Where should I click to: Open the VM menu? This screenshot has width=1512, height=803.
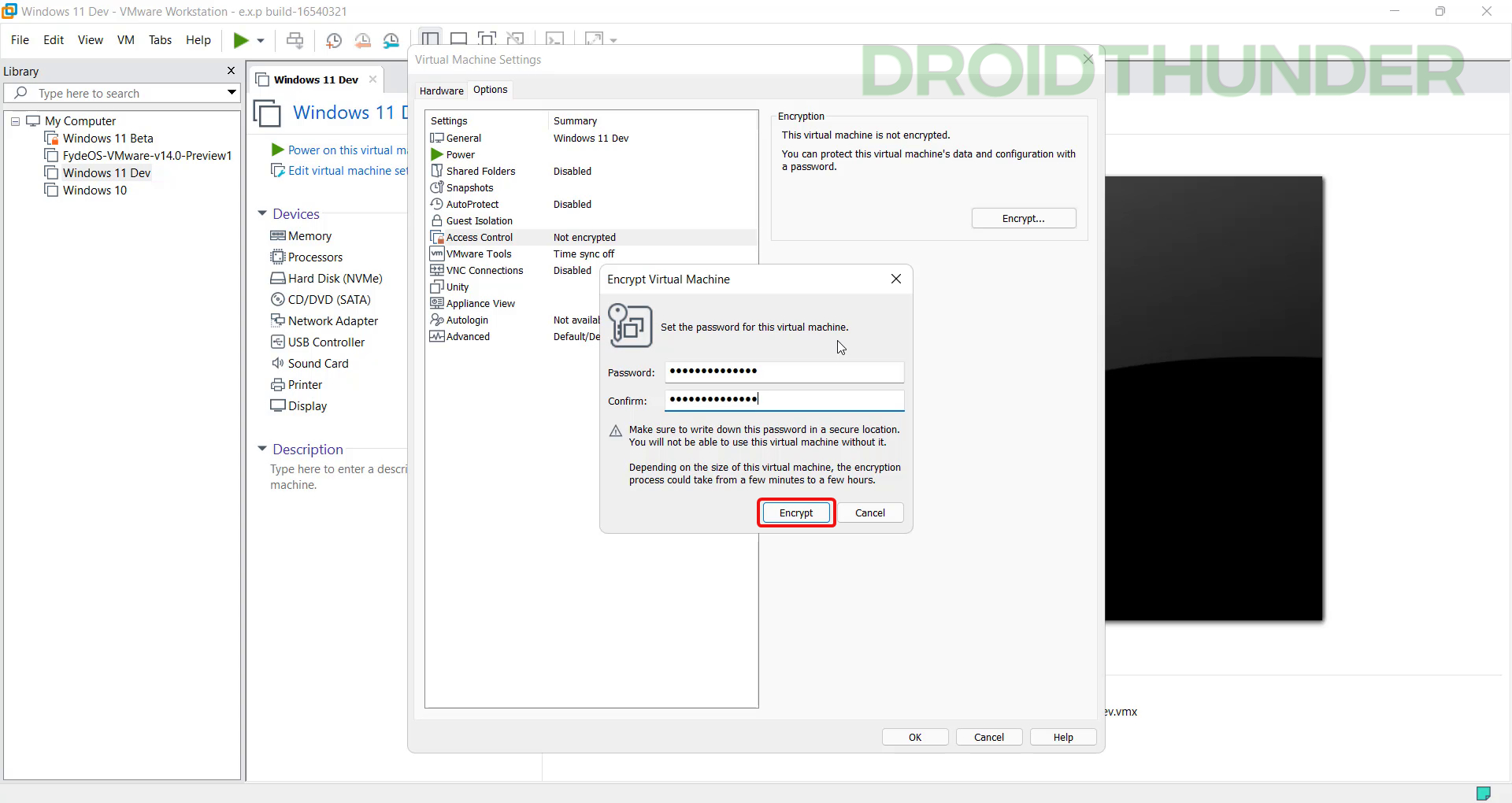pyautogui.click(x=126, y=40)
